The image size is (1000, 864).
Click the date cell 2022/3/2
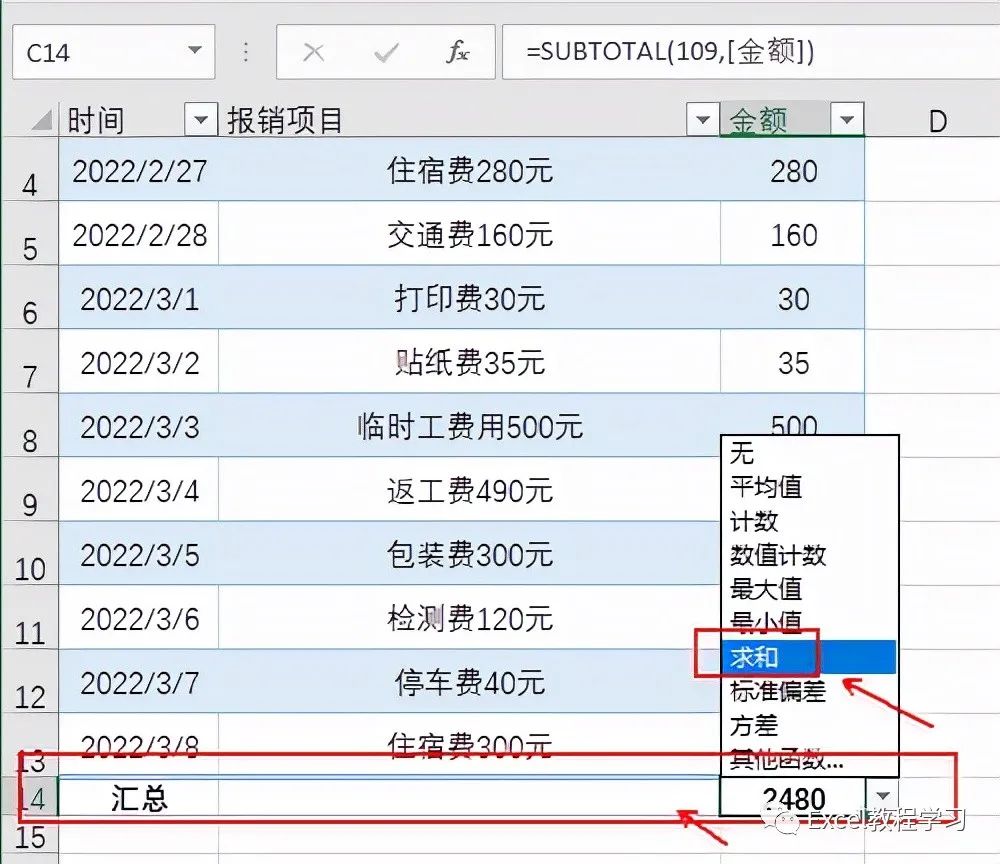139,362
